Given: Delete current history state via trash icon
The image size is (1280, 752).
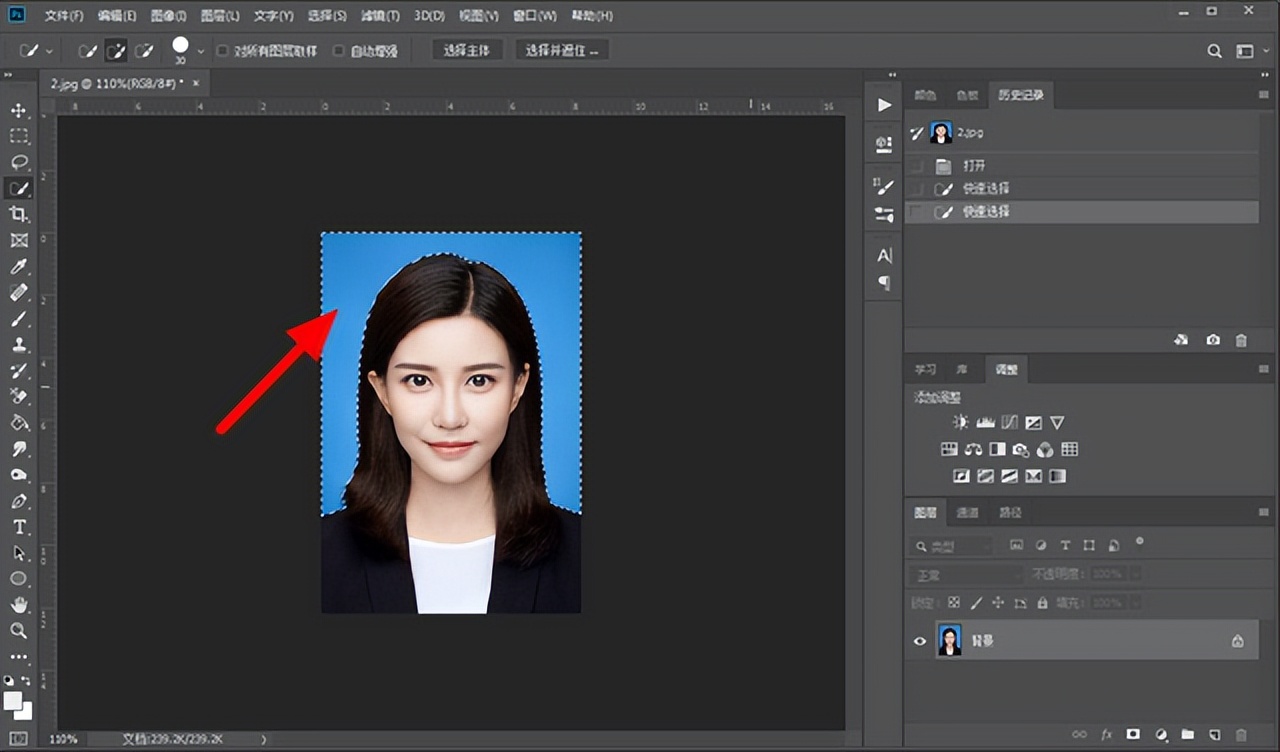Looking at the screenshot, I should (x=1242, y=340).
